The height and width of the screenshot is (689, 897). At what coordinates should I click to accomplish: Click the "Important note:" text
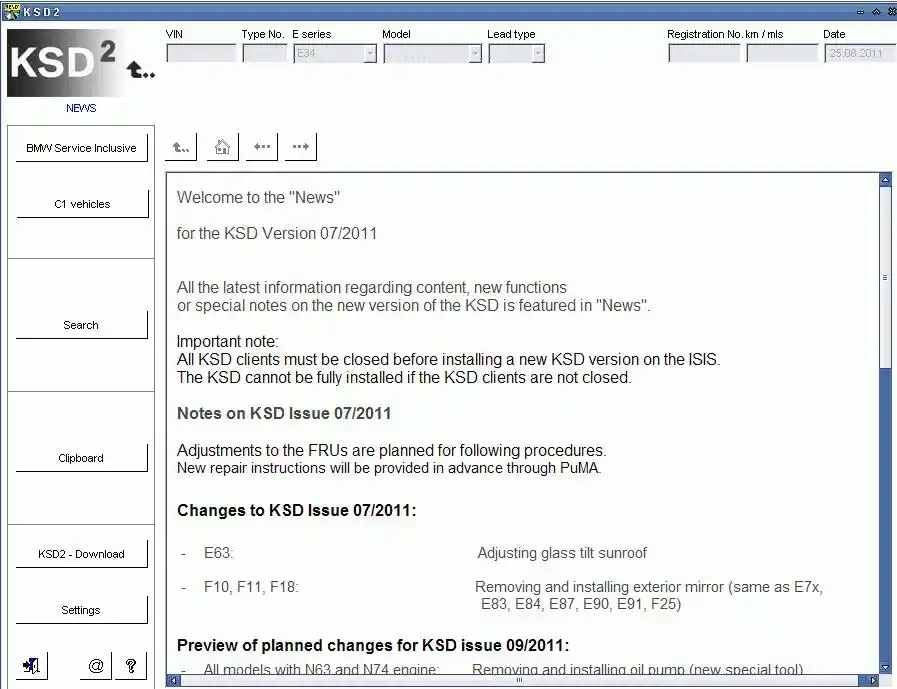point(227,342)
